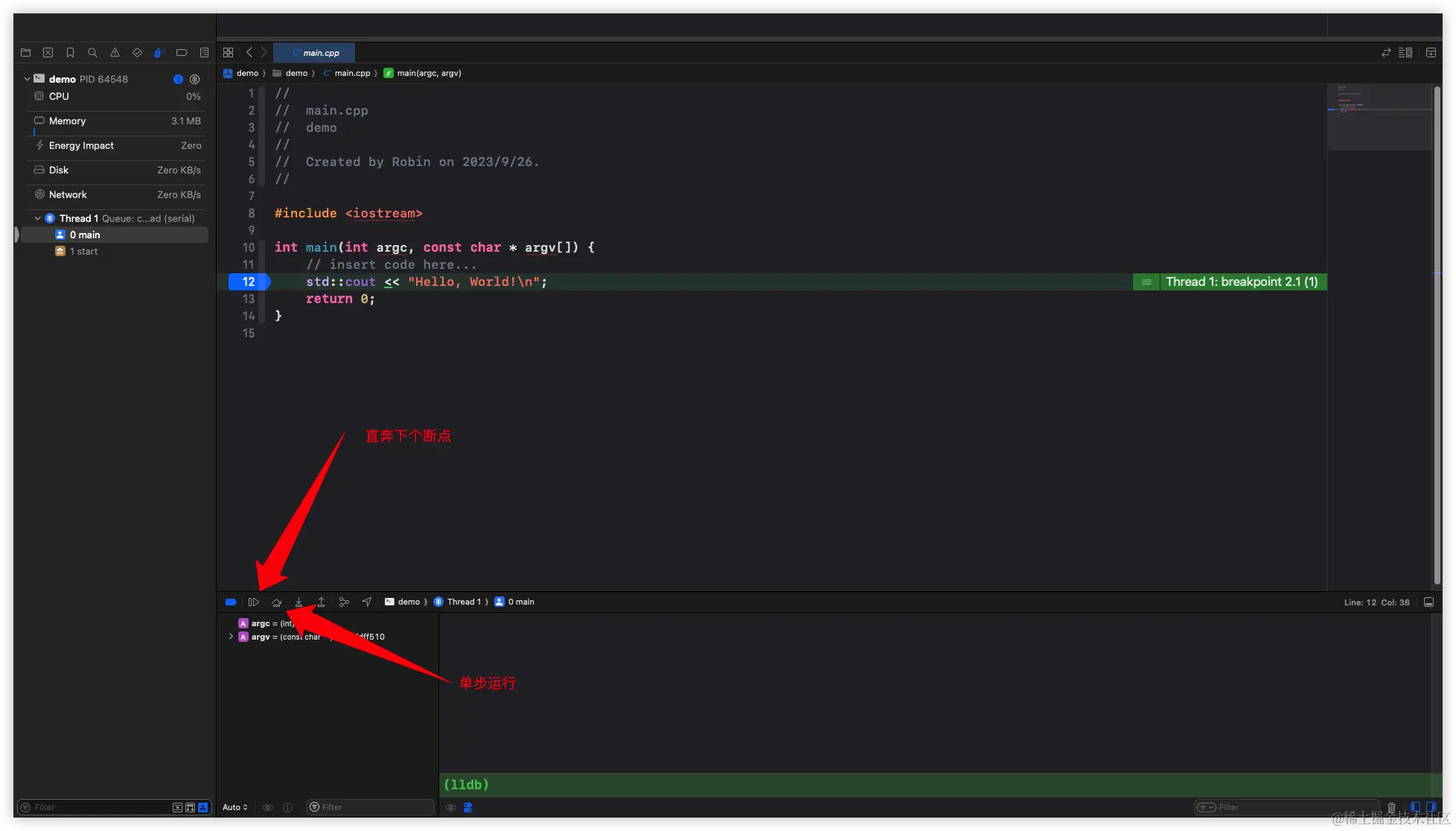Toggle breakpoints activation in debug bar
The image size is (1456, 831).
231,602
